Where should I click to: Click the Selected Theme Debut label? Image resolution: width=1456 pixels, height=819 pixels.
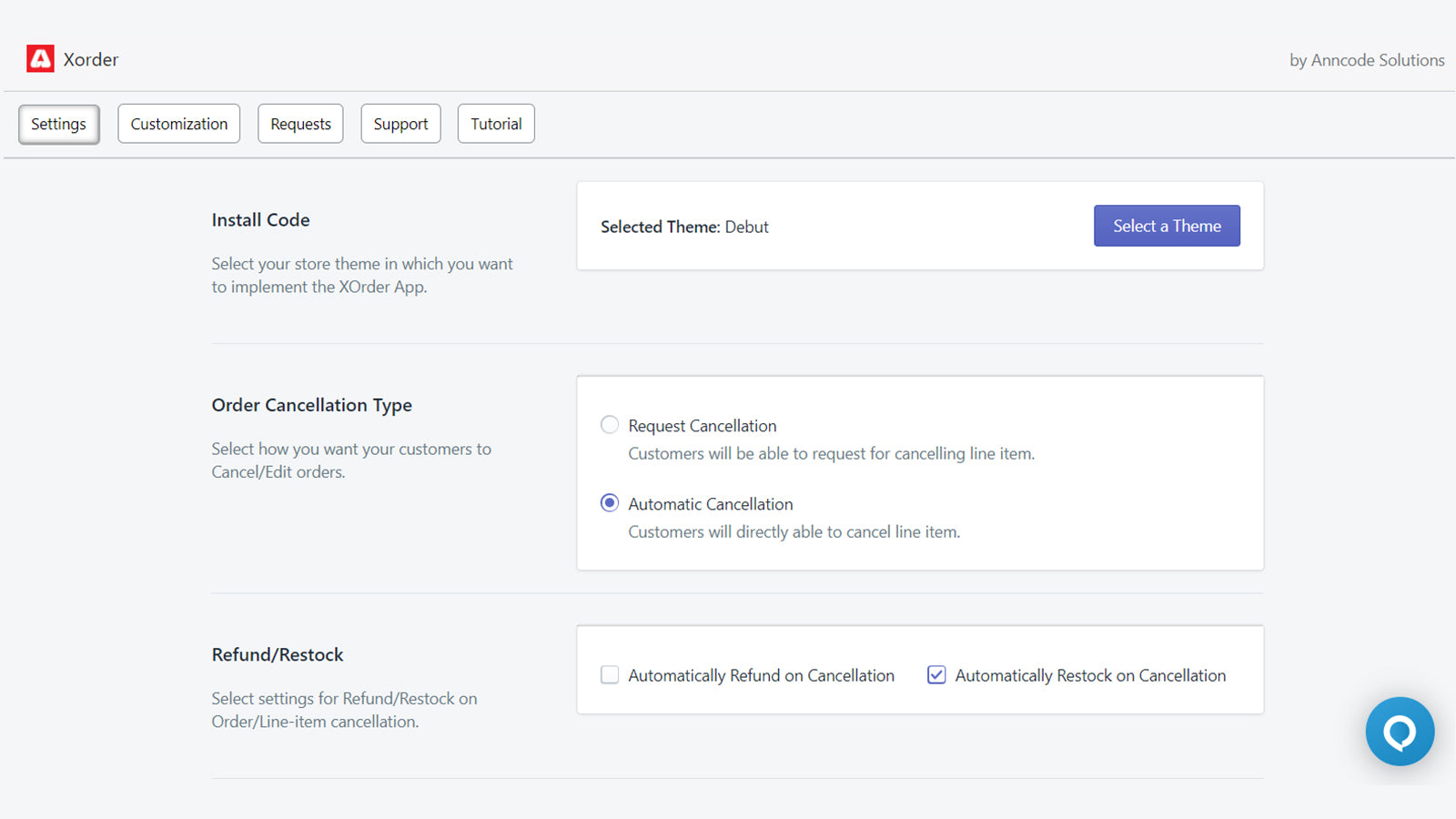tap(684, 227)
